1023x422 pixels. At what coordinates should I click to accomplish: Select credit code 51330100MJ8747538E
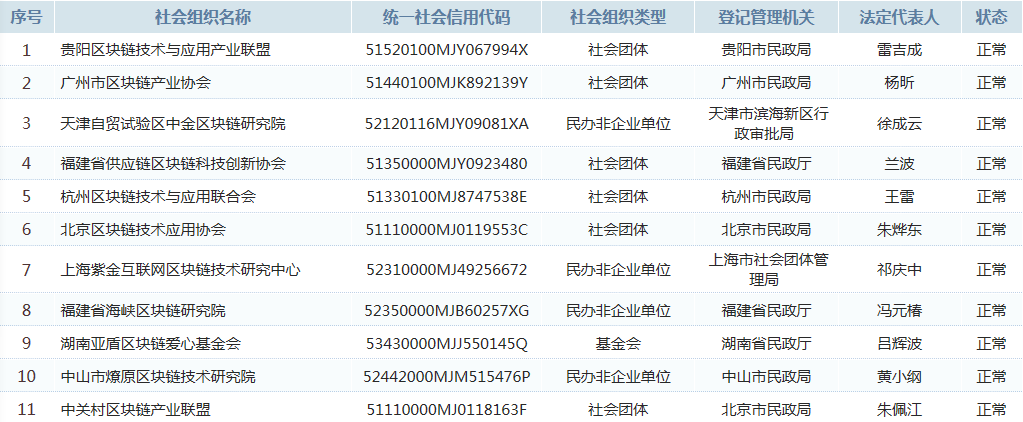pyautogui.click(x=447, y=196)
